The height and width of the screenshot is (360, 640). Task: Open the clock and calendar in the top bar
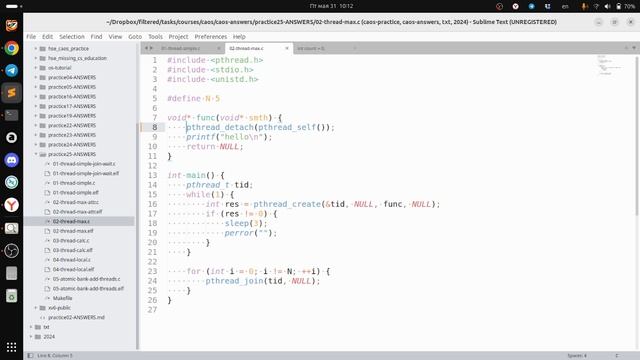(331, 6)
